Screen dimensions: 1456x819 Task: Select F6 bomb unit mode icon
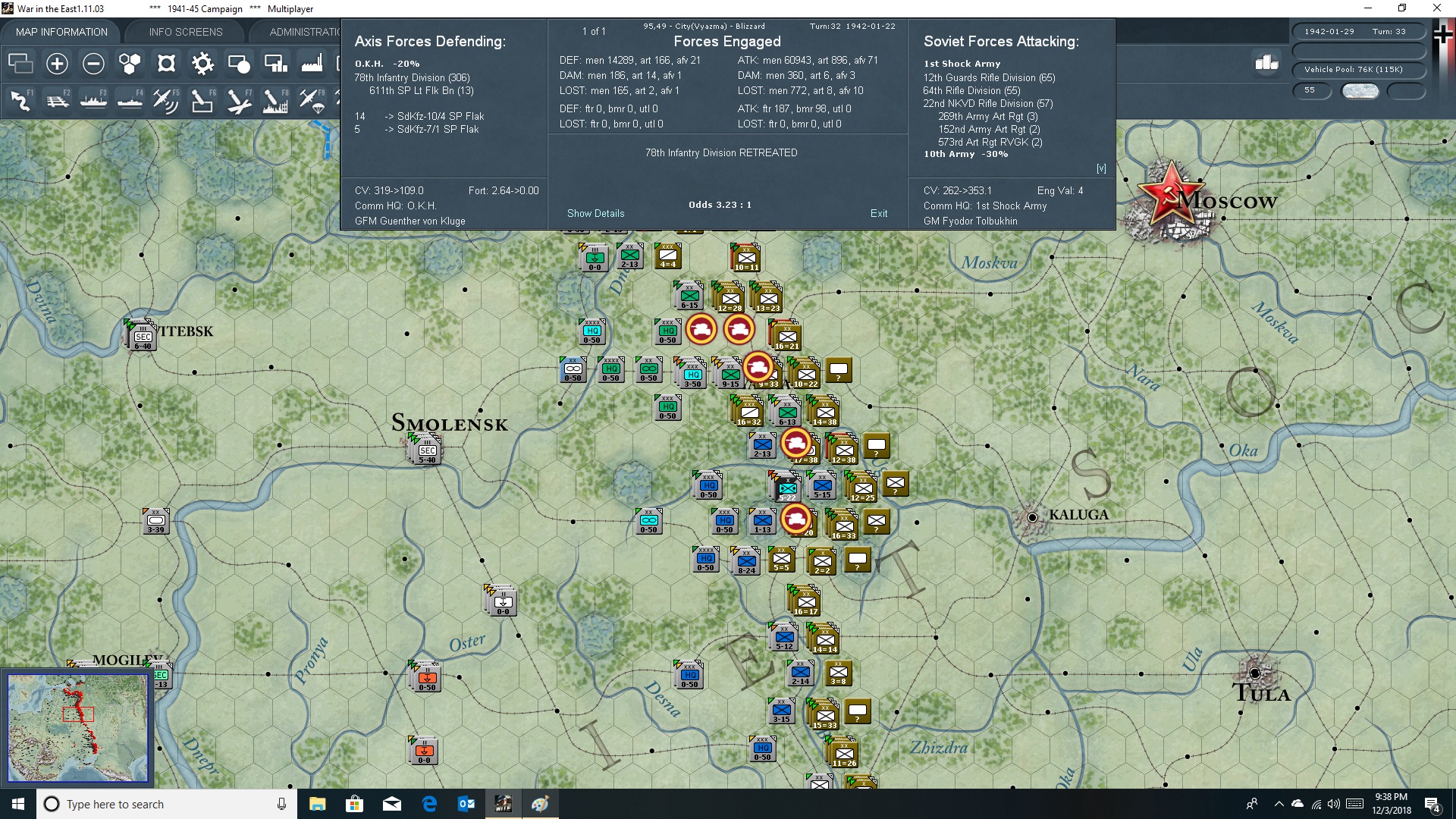click(202, 101)
